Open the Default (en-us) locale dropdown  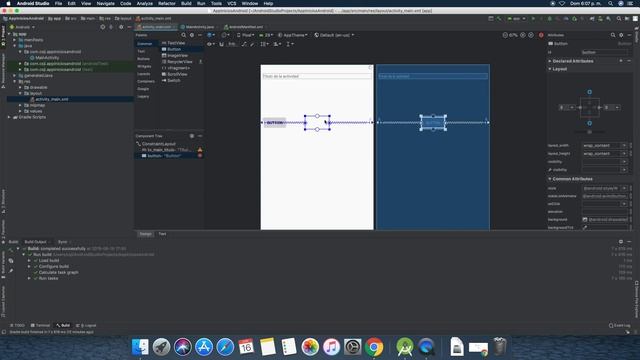(x=334, y=35)
